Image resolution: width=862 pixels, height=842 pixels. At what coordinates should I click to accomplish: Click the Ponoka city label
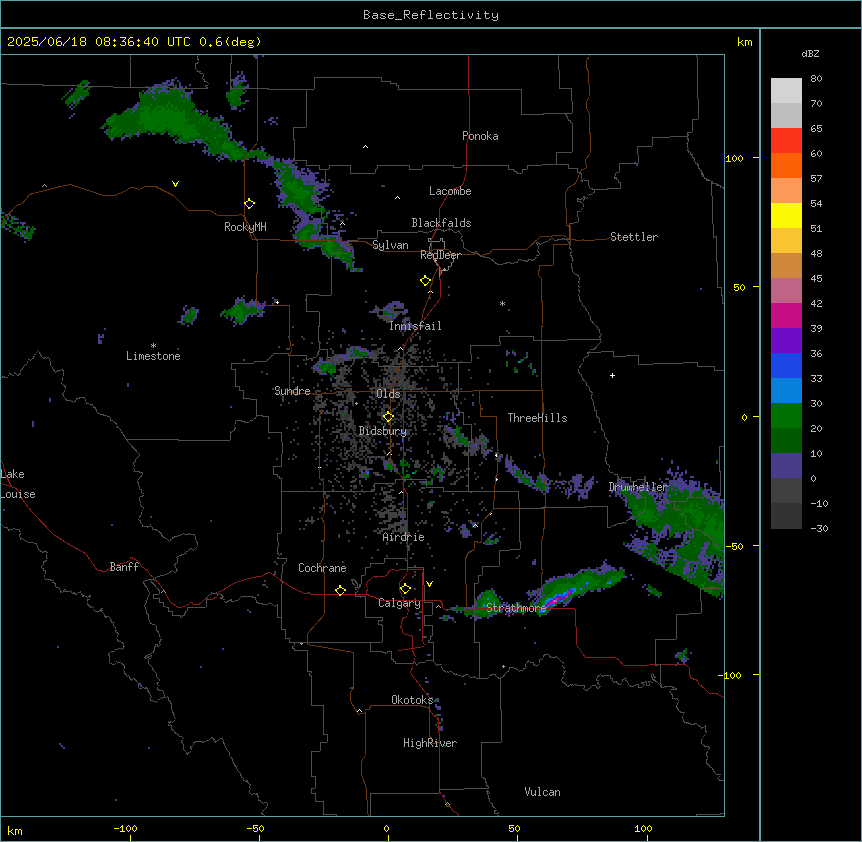[480, 136]
